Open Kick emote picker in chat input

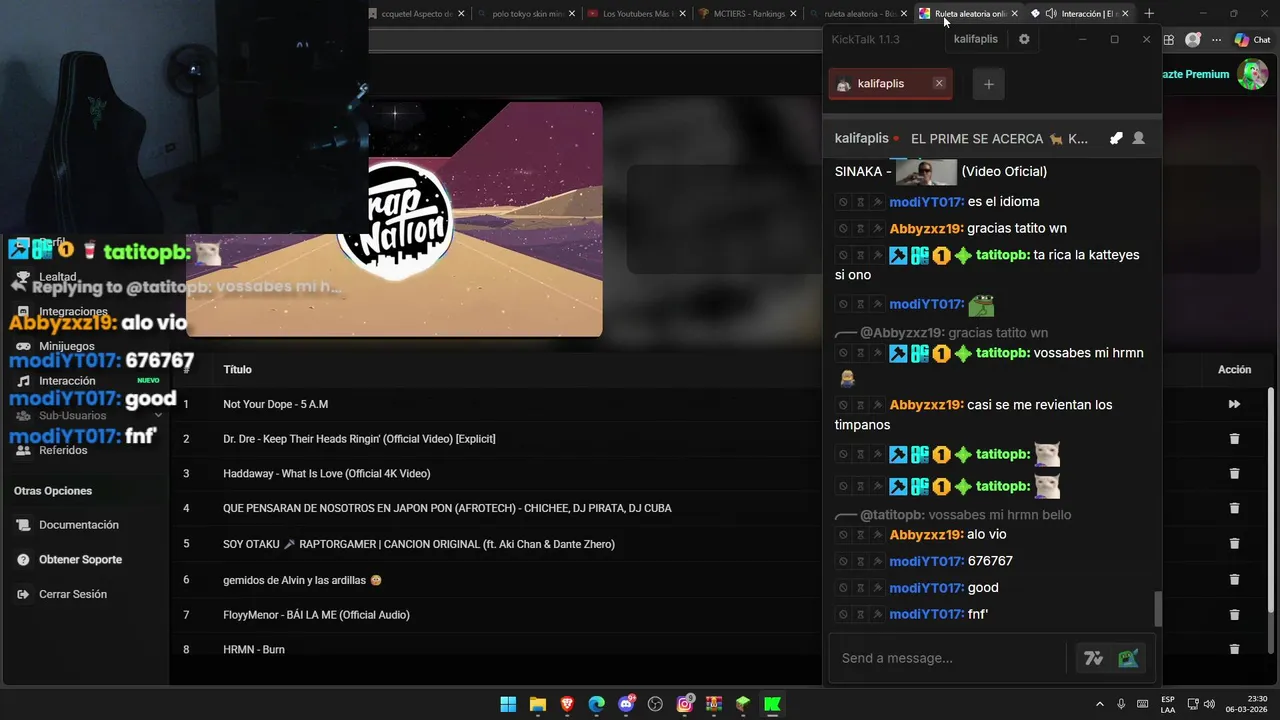[x=1128, y=658]
